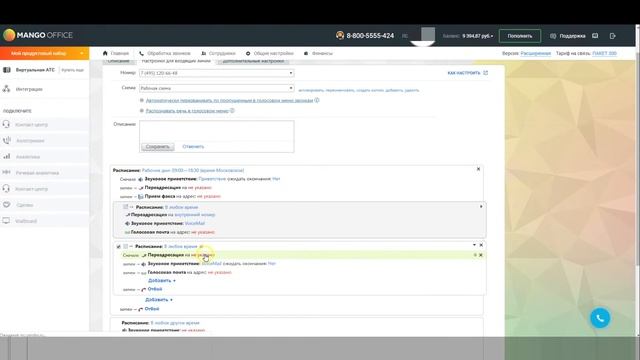The image size is (640, 360).
Task: Open Аналитика chart icon in sidebar
Action: pyautogui.click(x=7, y=156)
